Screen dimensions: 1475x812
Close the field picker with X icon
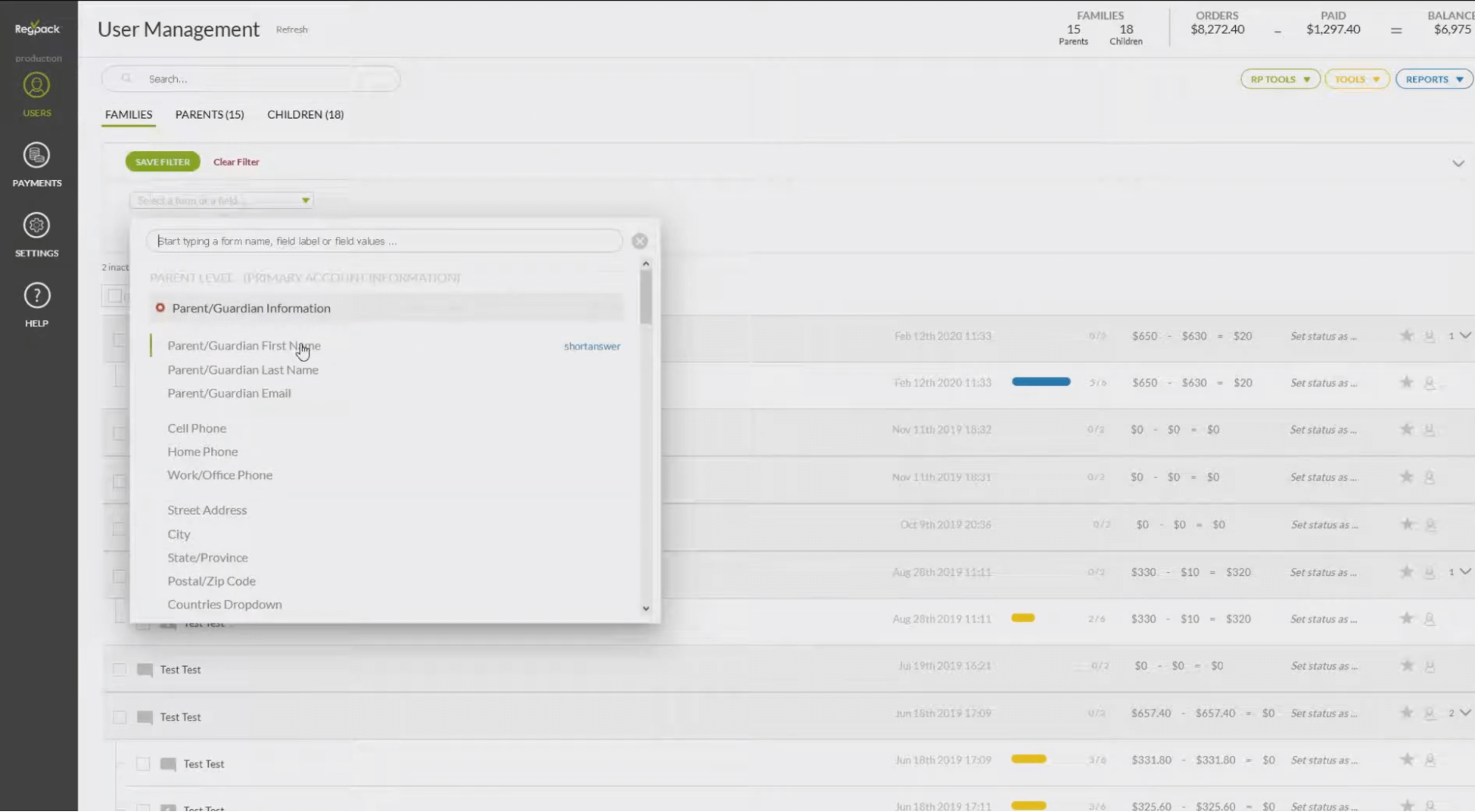640,241
